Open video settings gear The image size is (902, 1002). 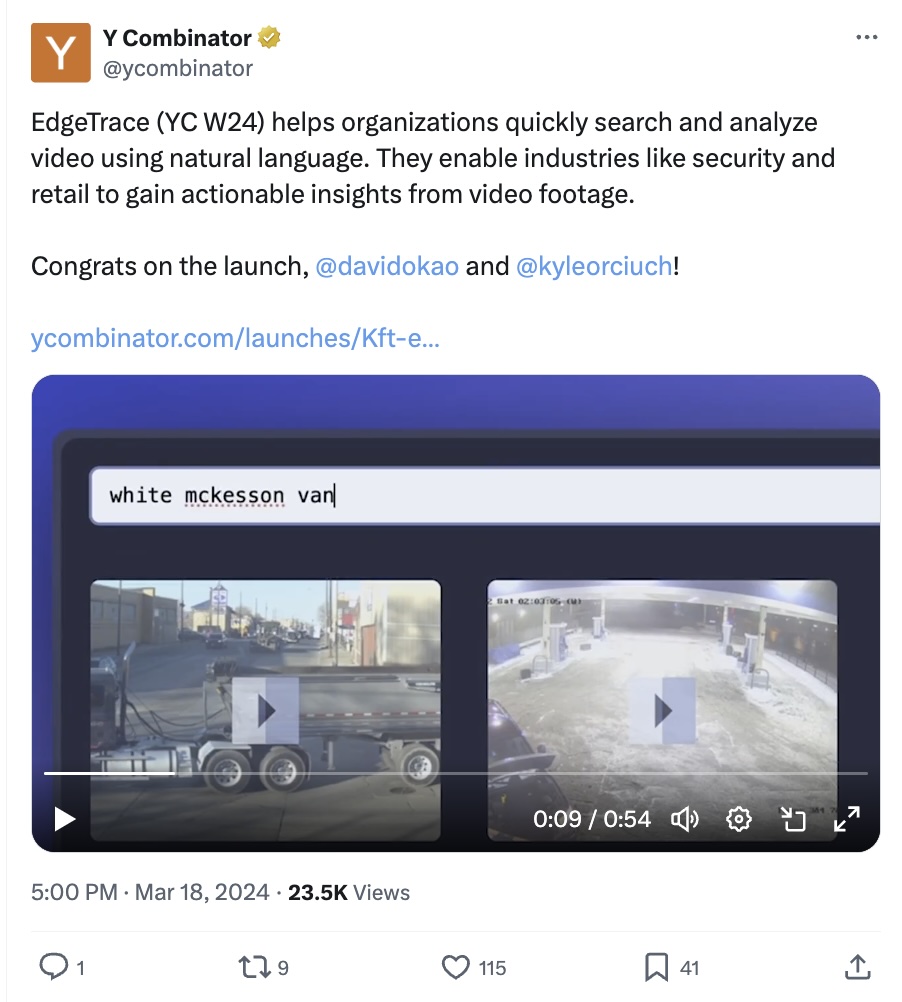point(738,819)
